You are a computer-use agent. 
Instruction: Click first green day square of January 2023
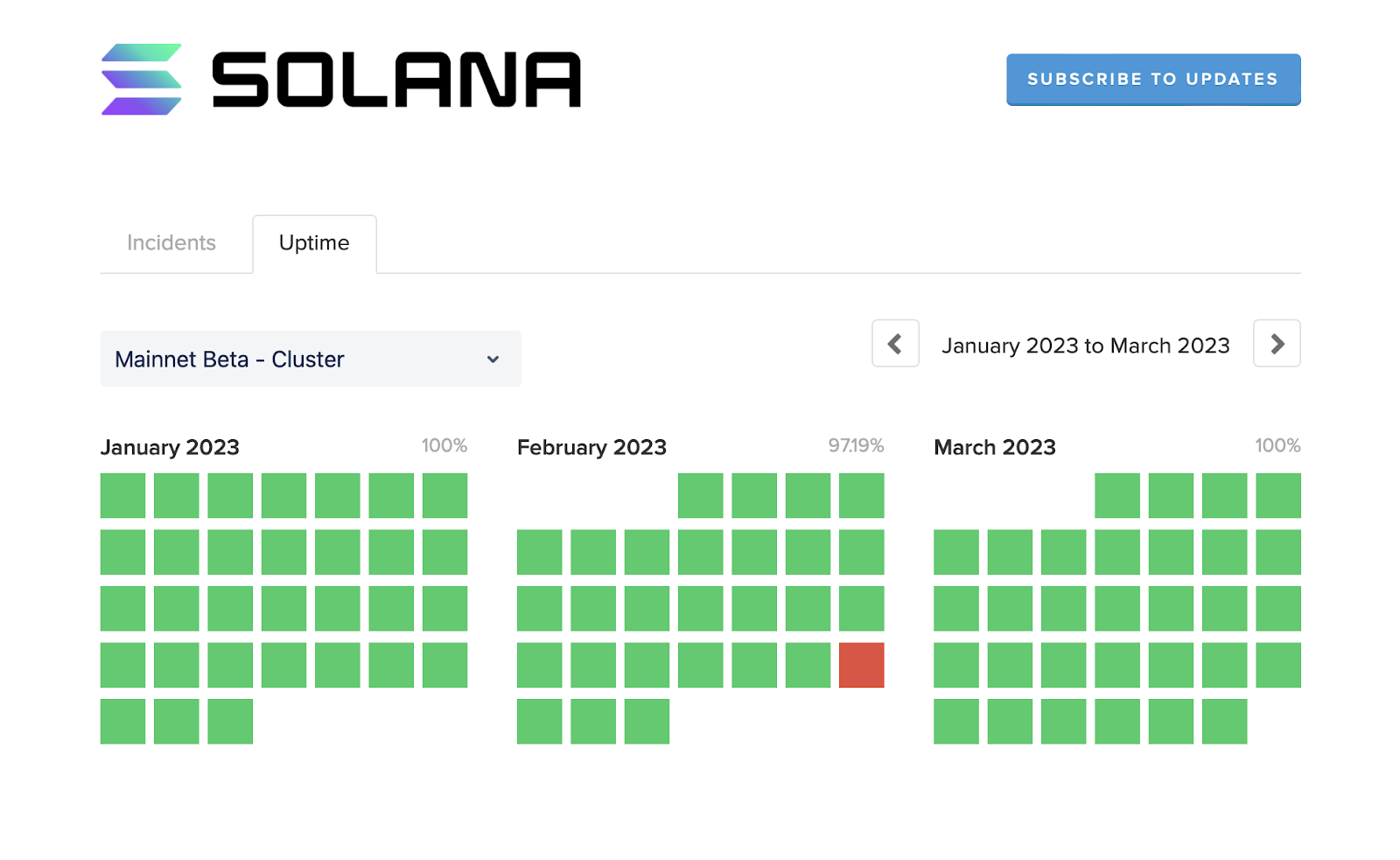point(122,496)
